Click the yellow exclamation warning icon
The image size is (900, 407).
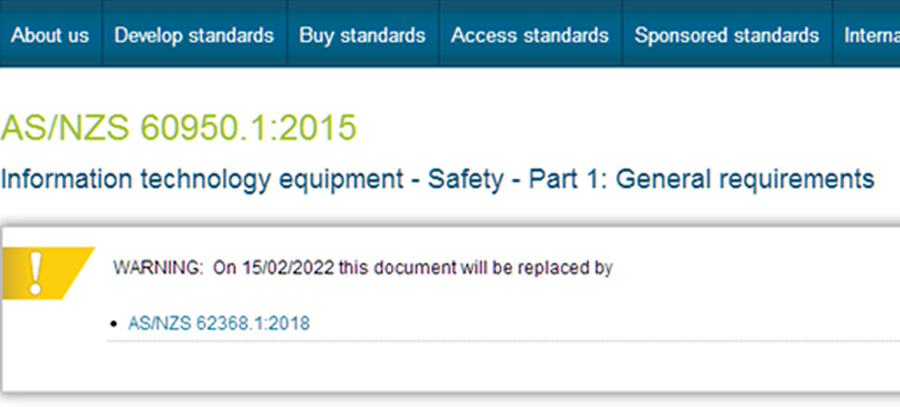(36, 270)
